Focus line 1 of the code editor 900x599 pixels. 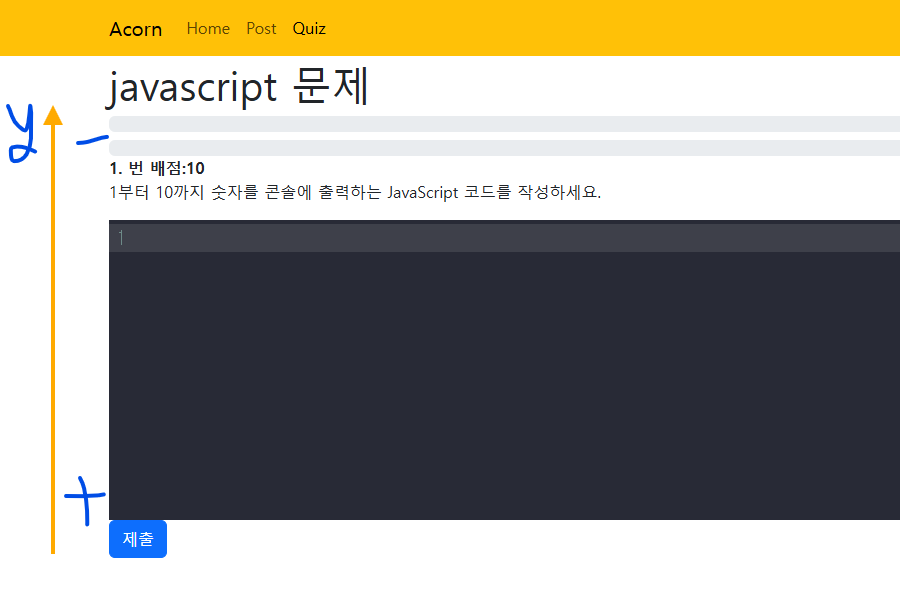505,238
